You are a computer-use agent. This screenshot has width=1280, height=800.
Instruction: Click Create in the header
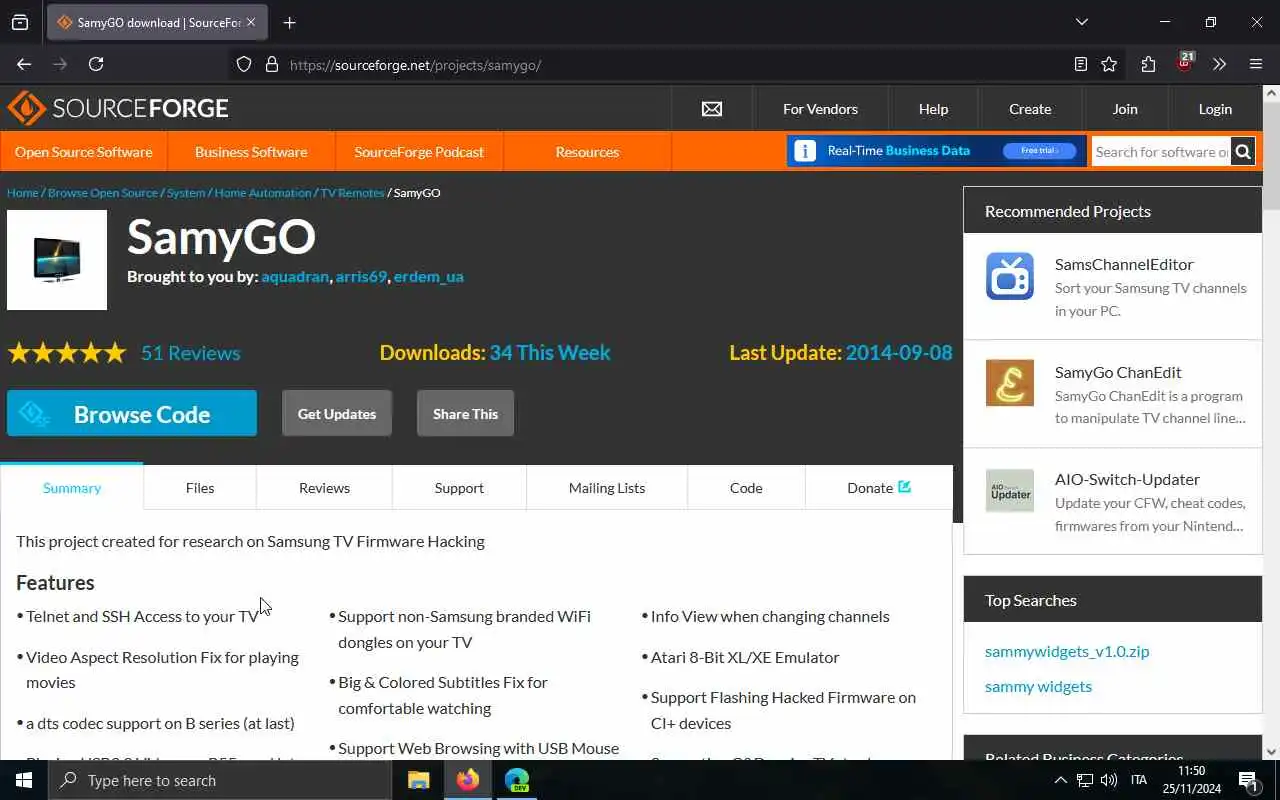click(x=1030, y=109)
